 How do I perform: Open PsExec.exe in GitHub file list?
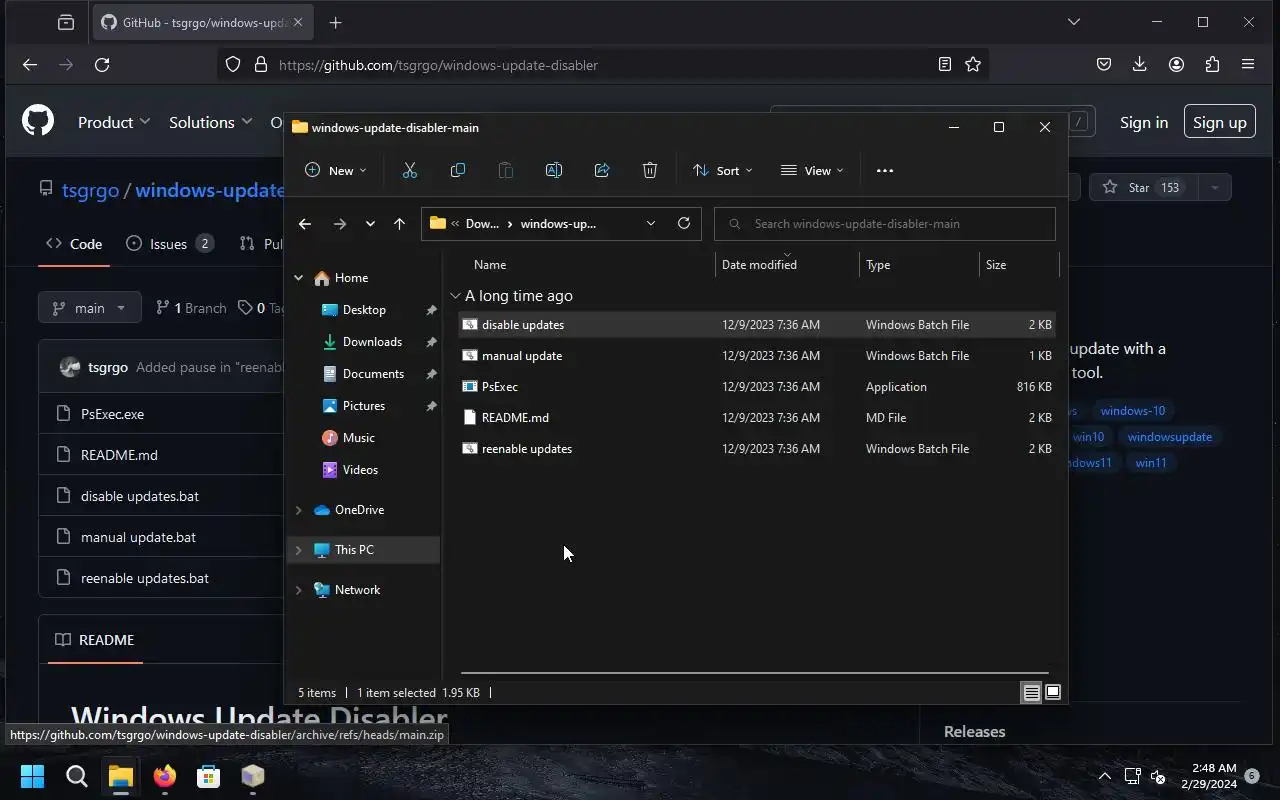[x=112, y=414]
